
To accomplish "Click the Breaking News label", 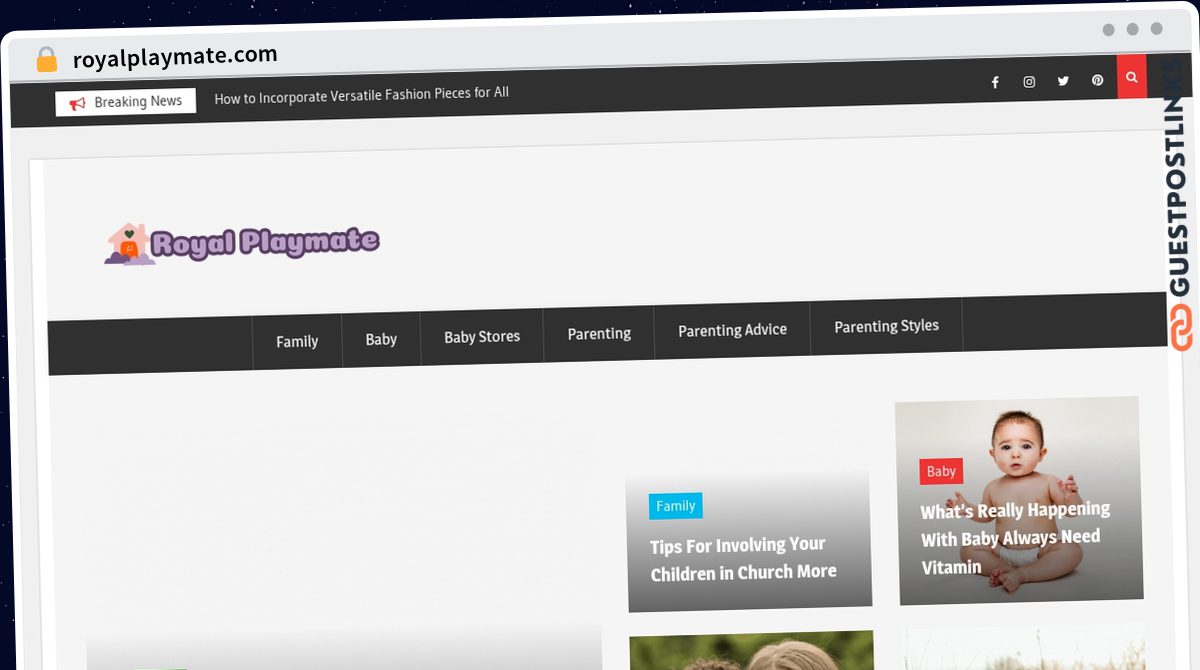I will 138,102.
